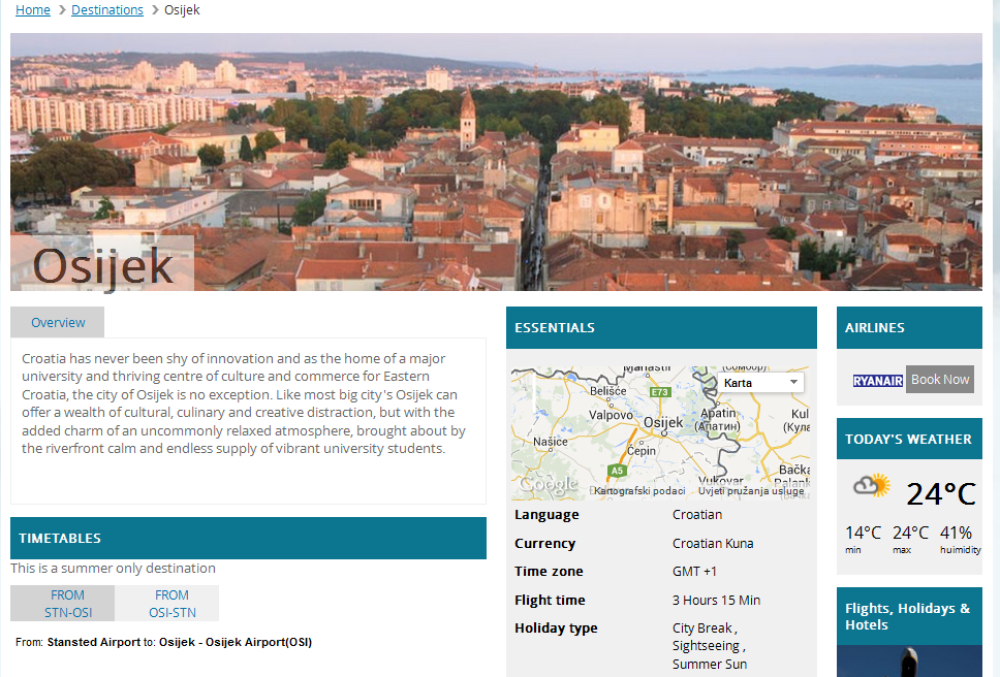Screen dimensions: 1000x677
Task: Click 'This is a summer only destination' note
Action: [x=113, y=569]
